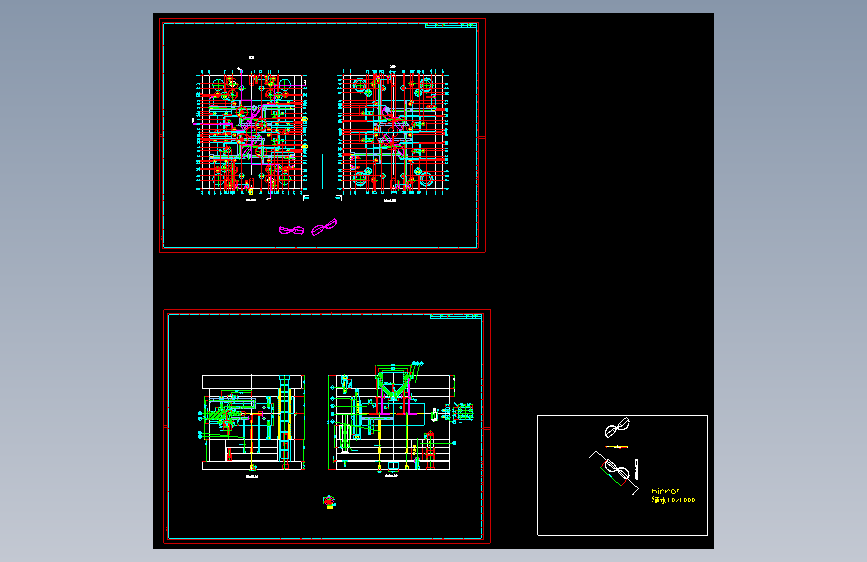Click the right plan view in upper sheet
867x562 pixels.
[x=393, y=133]
